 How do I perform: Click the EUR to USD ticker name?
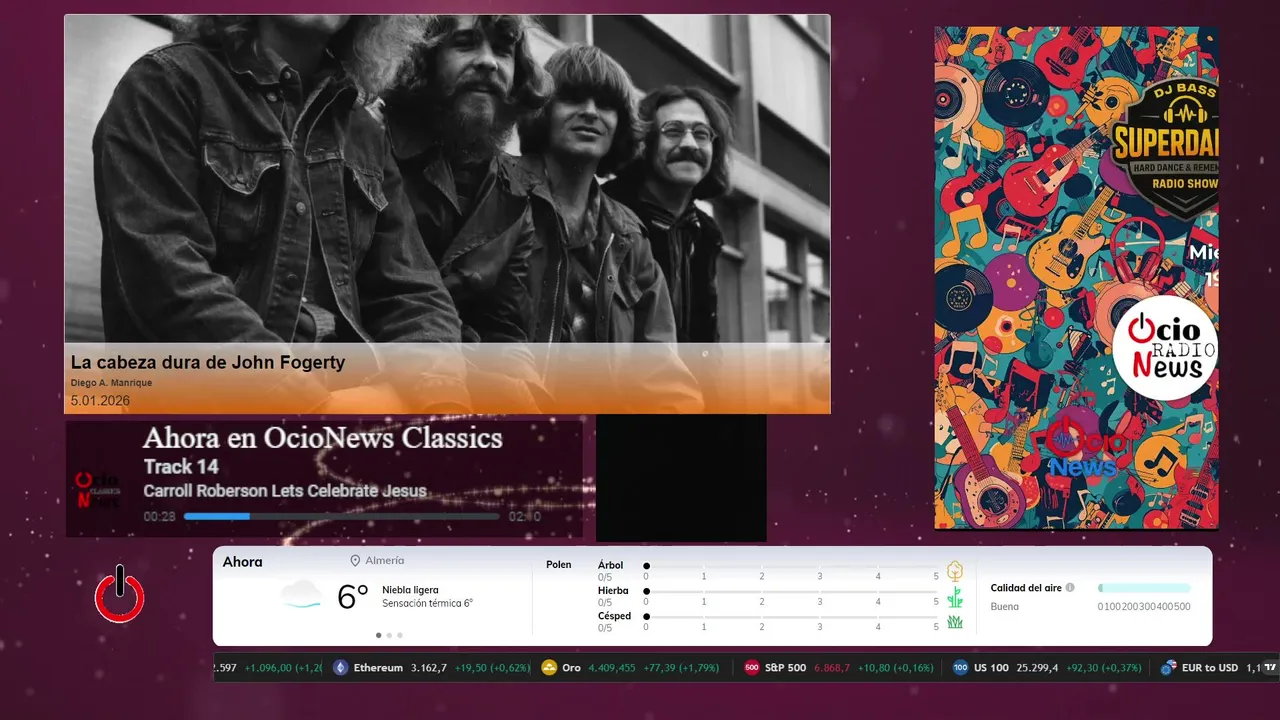[1209, 668]
